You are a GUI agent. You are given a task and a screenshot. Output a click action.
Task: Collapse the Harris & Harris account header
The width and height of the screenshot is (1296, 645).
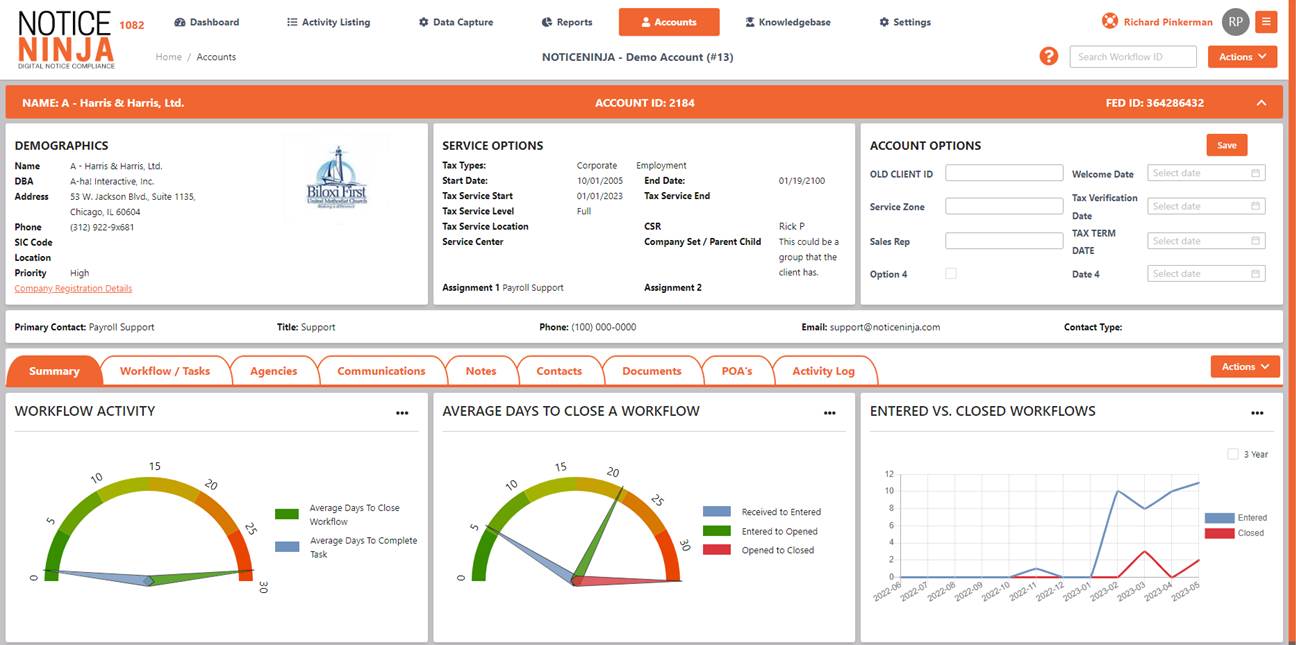coord(1260,102)
